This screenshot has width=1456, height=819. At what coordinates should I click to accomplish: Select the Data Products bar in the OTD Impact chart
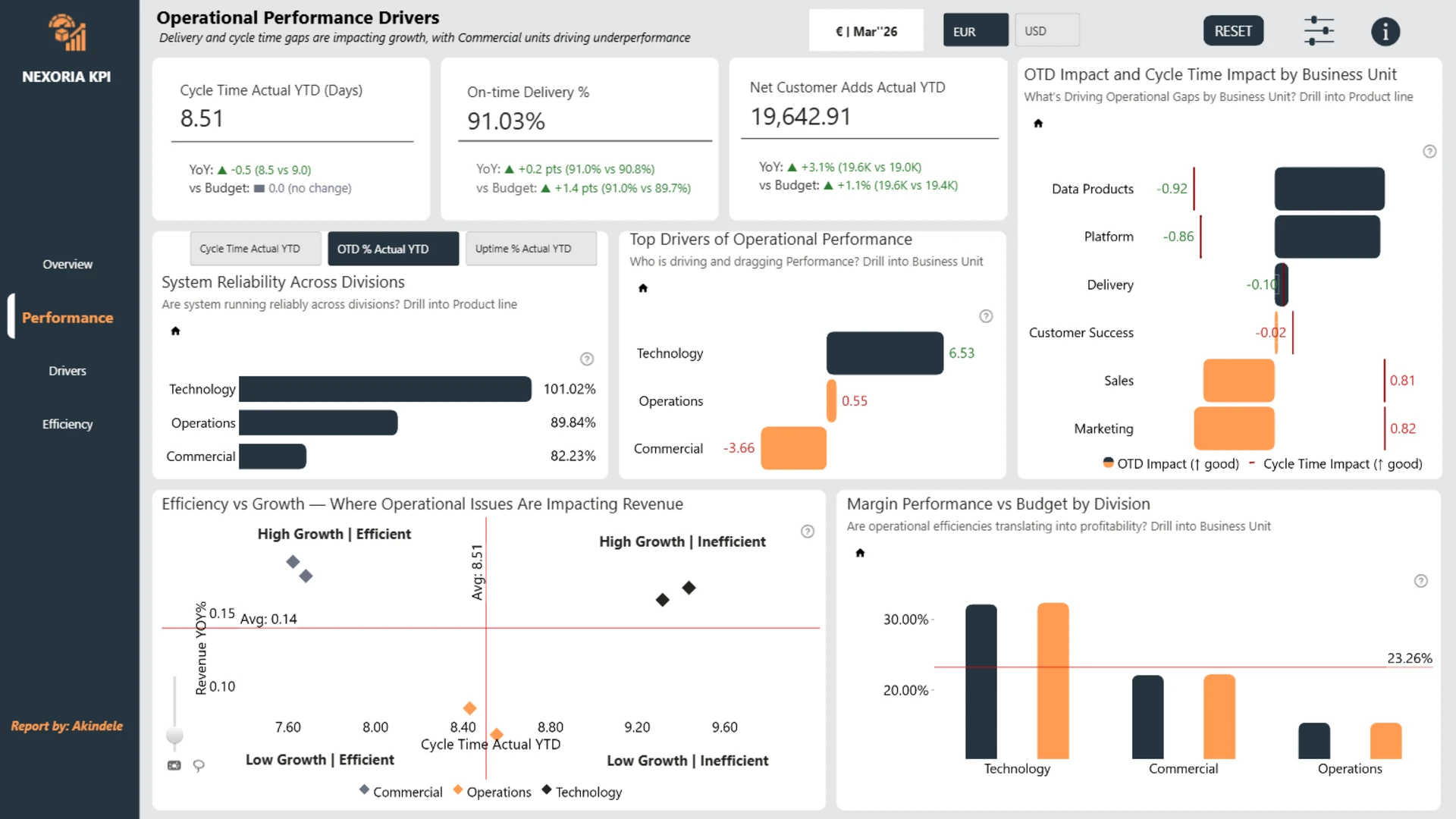1329,189
